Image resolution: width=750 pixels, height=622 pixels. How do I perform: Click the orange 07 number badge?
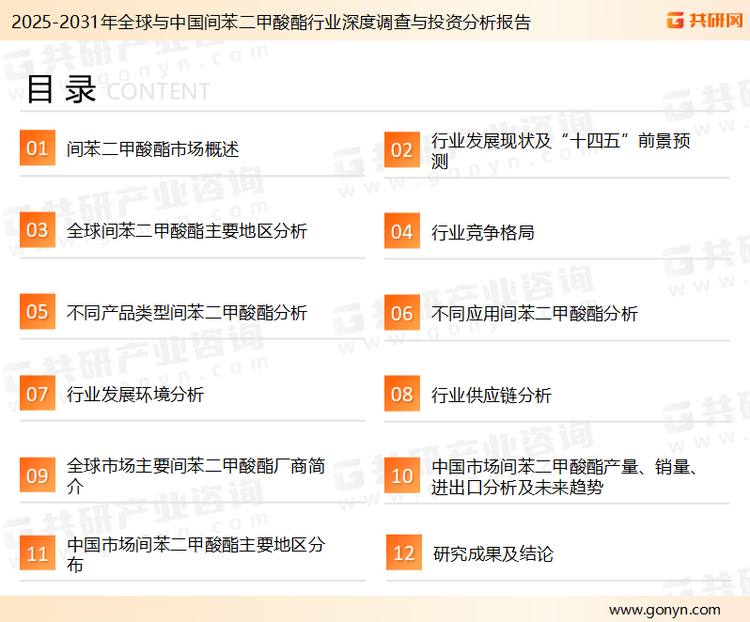(37, 393)
